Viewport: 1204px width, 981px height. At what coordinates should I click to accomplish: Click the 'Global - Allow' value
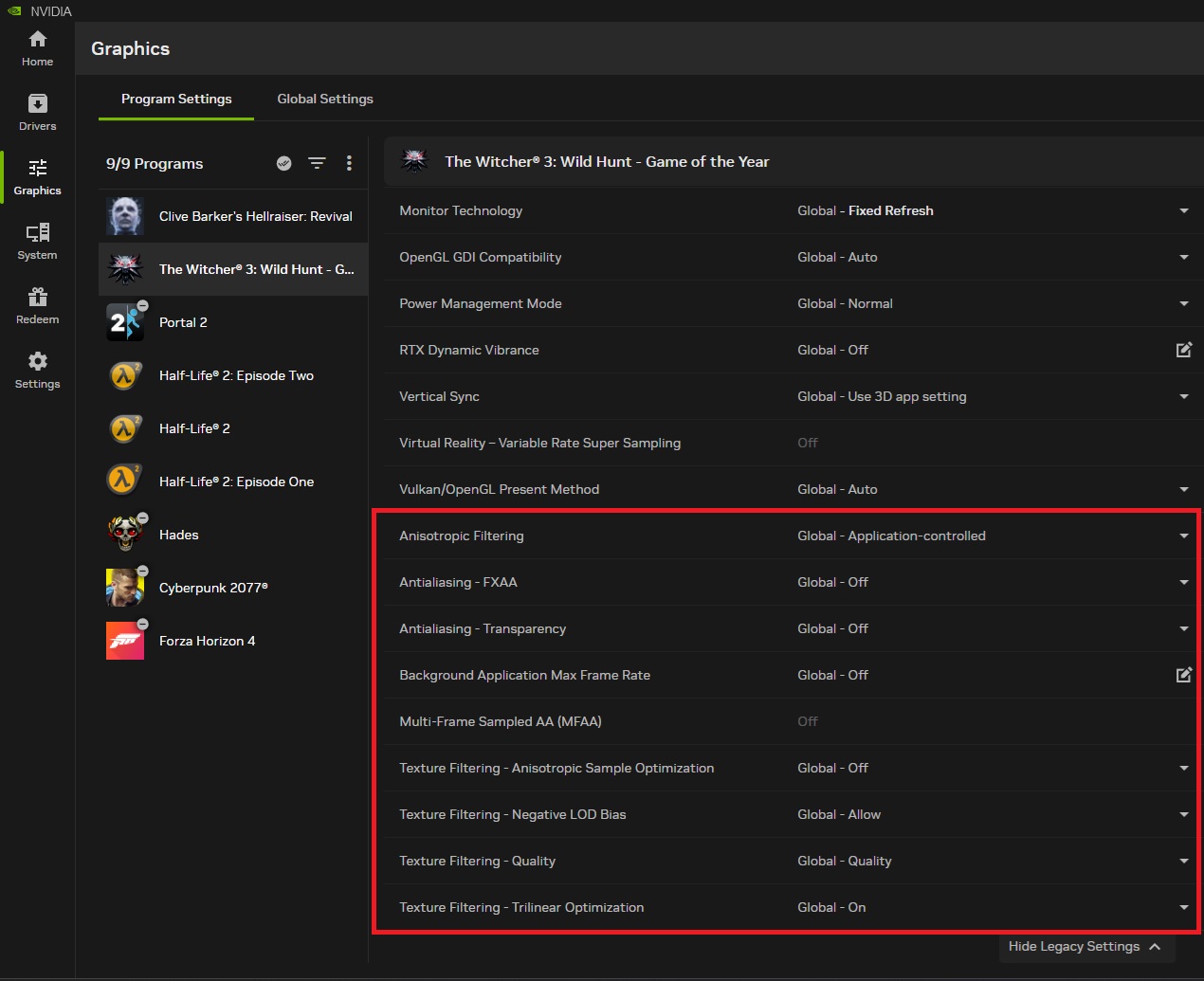(x=839, y=814)
